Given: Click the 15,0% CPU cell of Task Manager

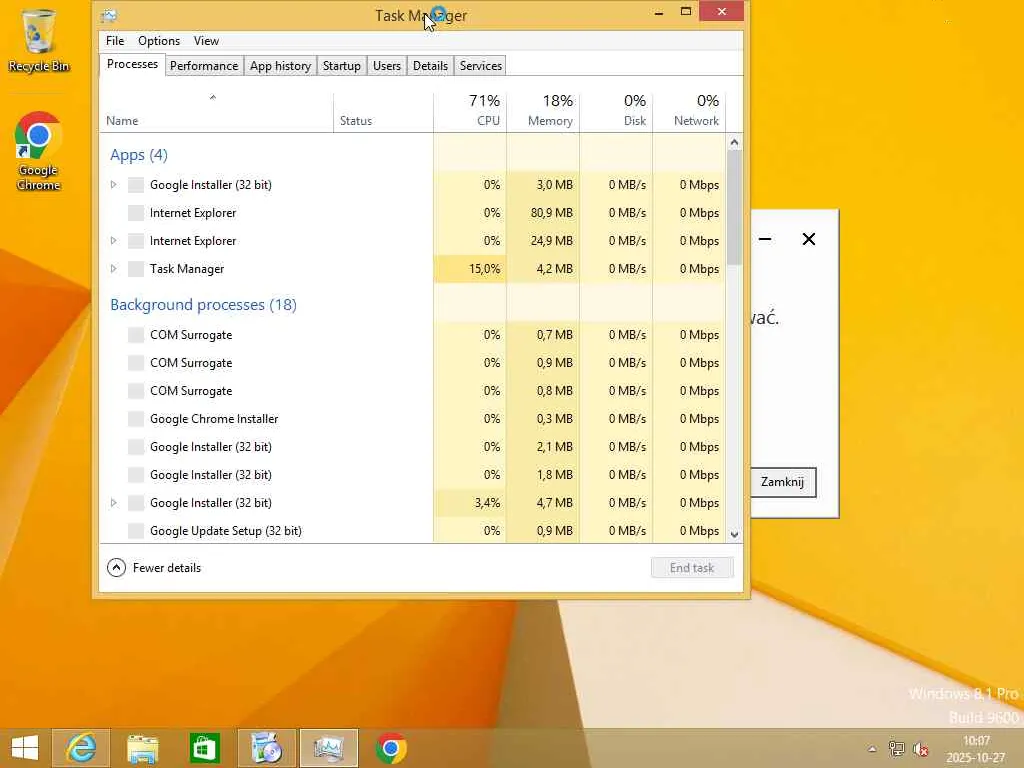Looking at the screenshot, I should [470, 268].
